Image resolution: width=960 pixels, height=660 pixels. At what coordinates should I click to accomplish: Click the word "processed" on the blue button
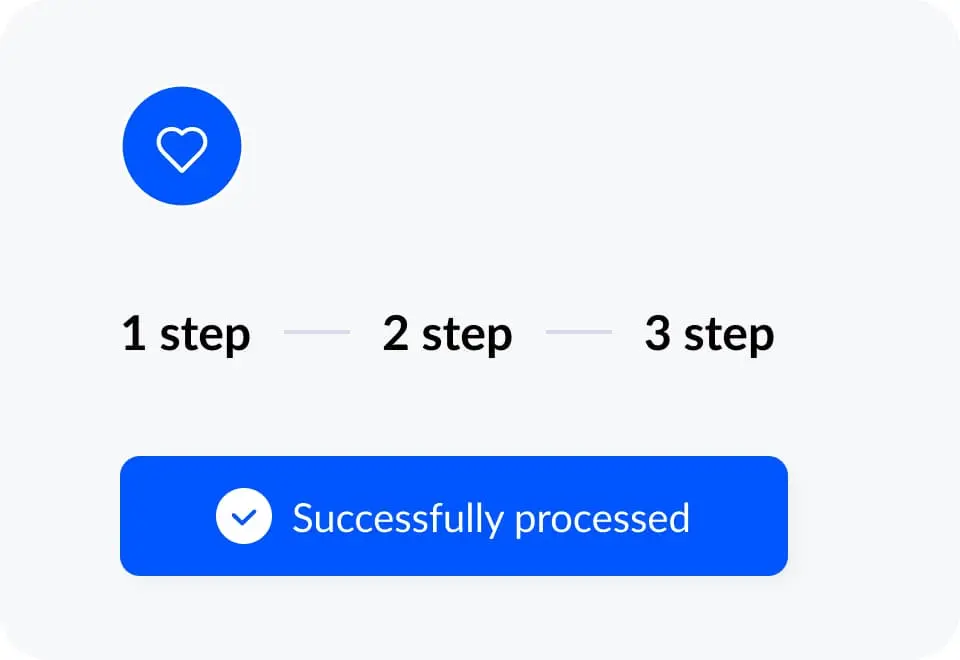pyautogui.click(x=602, y=518)
